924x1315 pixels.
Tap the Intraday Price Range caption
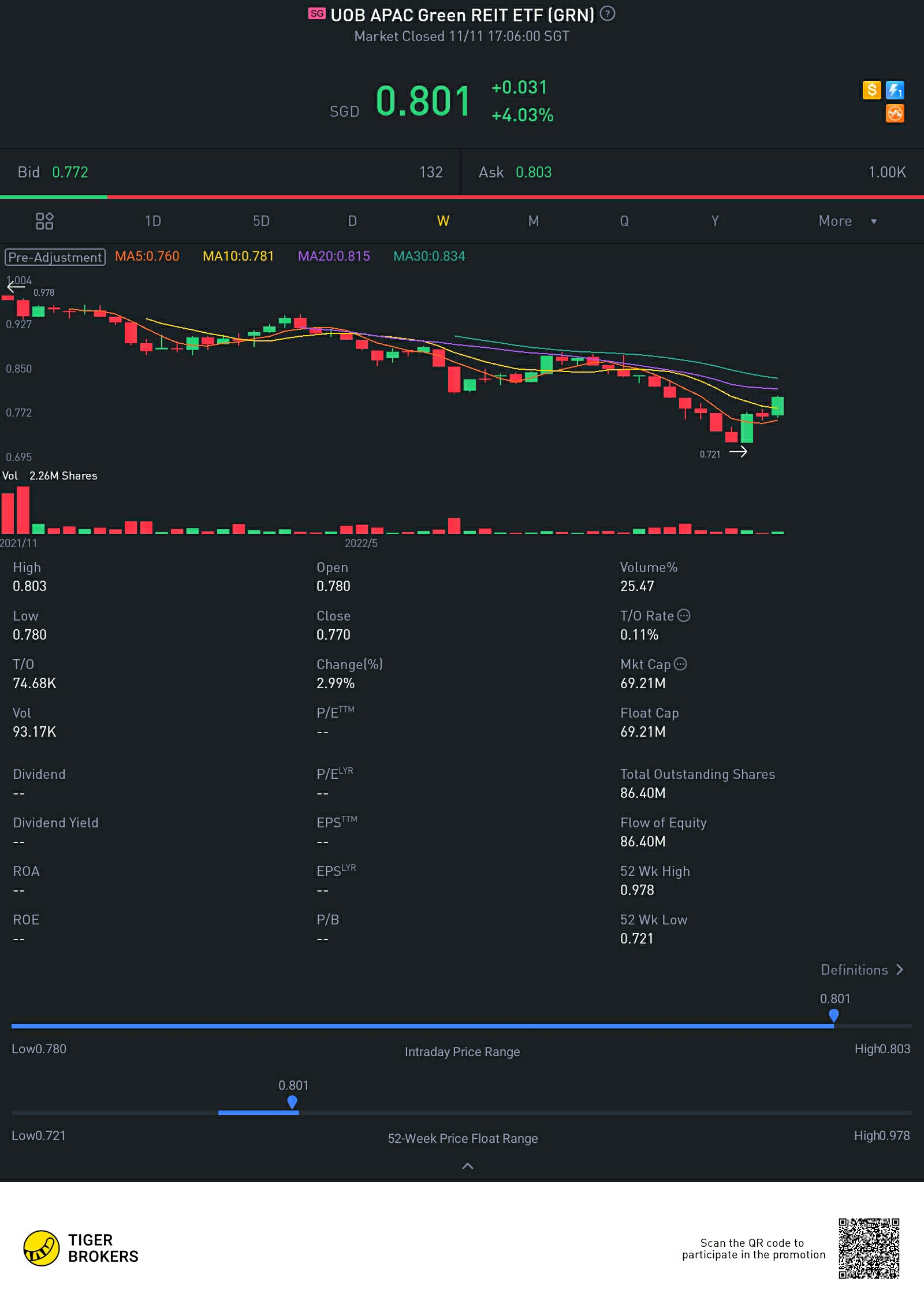point(462,1052)
